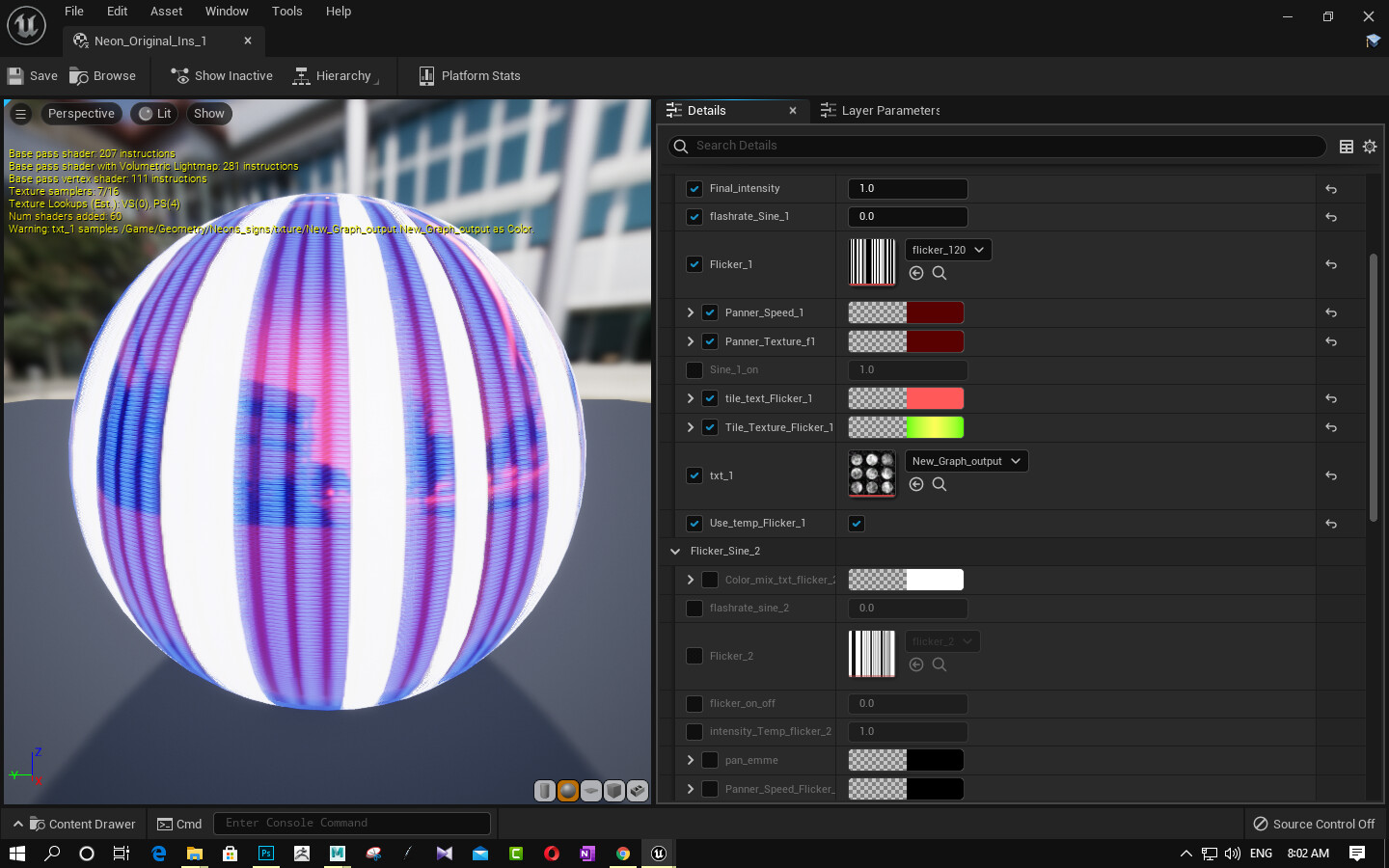The height and width of the screenshot is (868, 1389).
Task: Open Platform Stats panel
Action: pyautogui.click(x=470, y=76)
